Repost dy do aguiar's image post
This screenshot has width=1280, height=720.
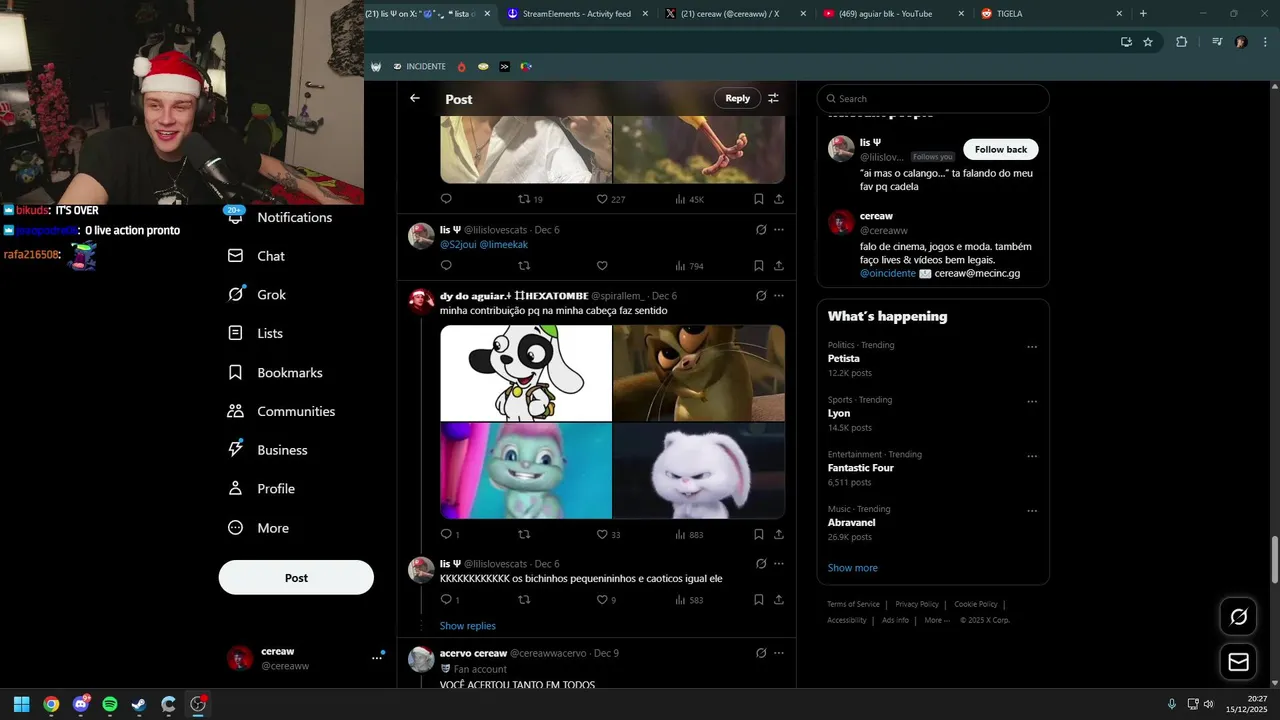524,535
